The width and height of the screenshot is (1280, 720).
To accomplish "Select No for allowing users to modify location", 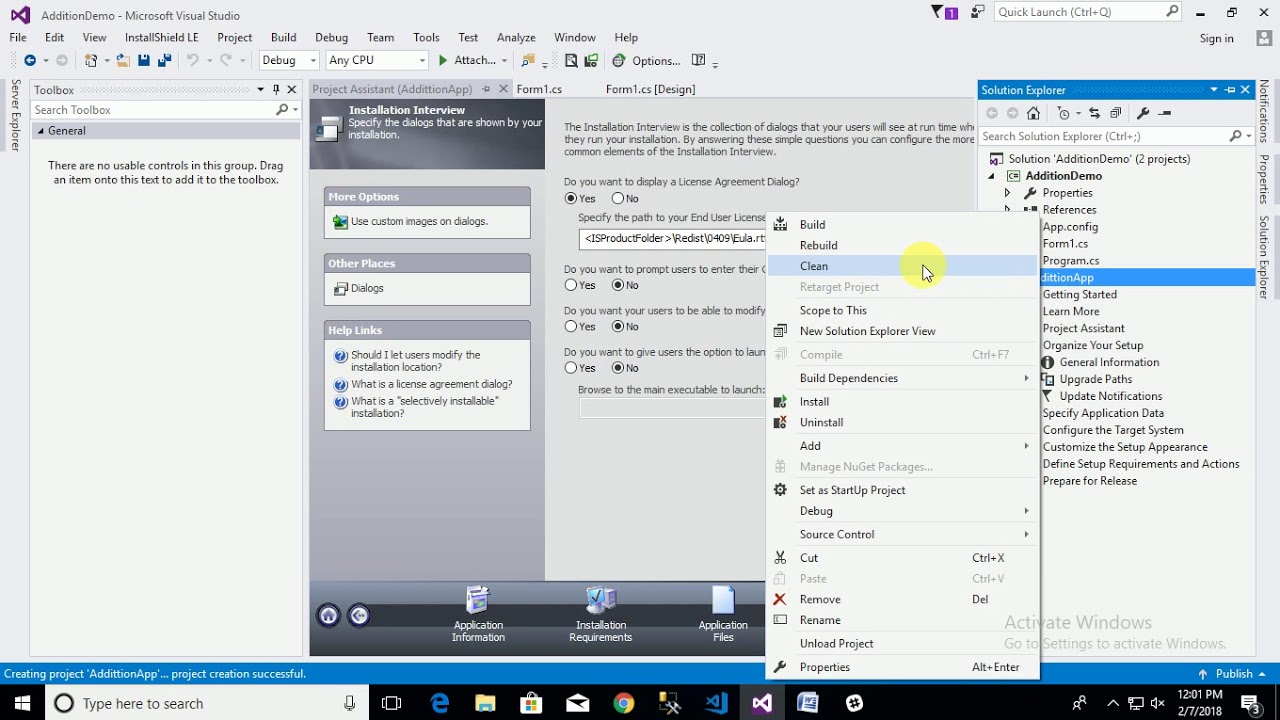I will click(618, 326).
